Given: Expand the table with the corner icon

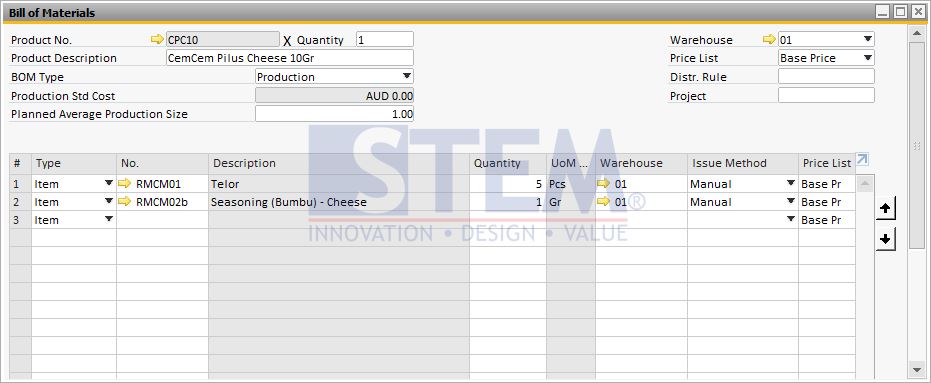Looking at the screenshot, I should [x=863, y=159].
